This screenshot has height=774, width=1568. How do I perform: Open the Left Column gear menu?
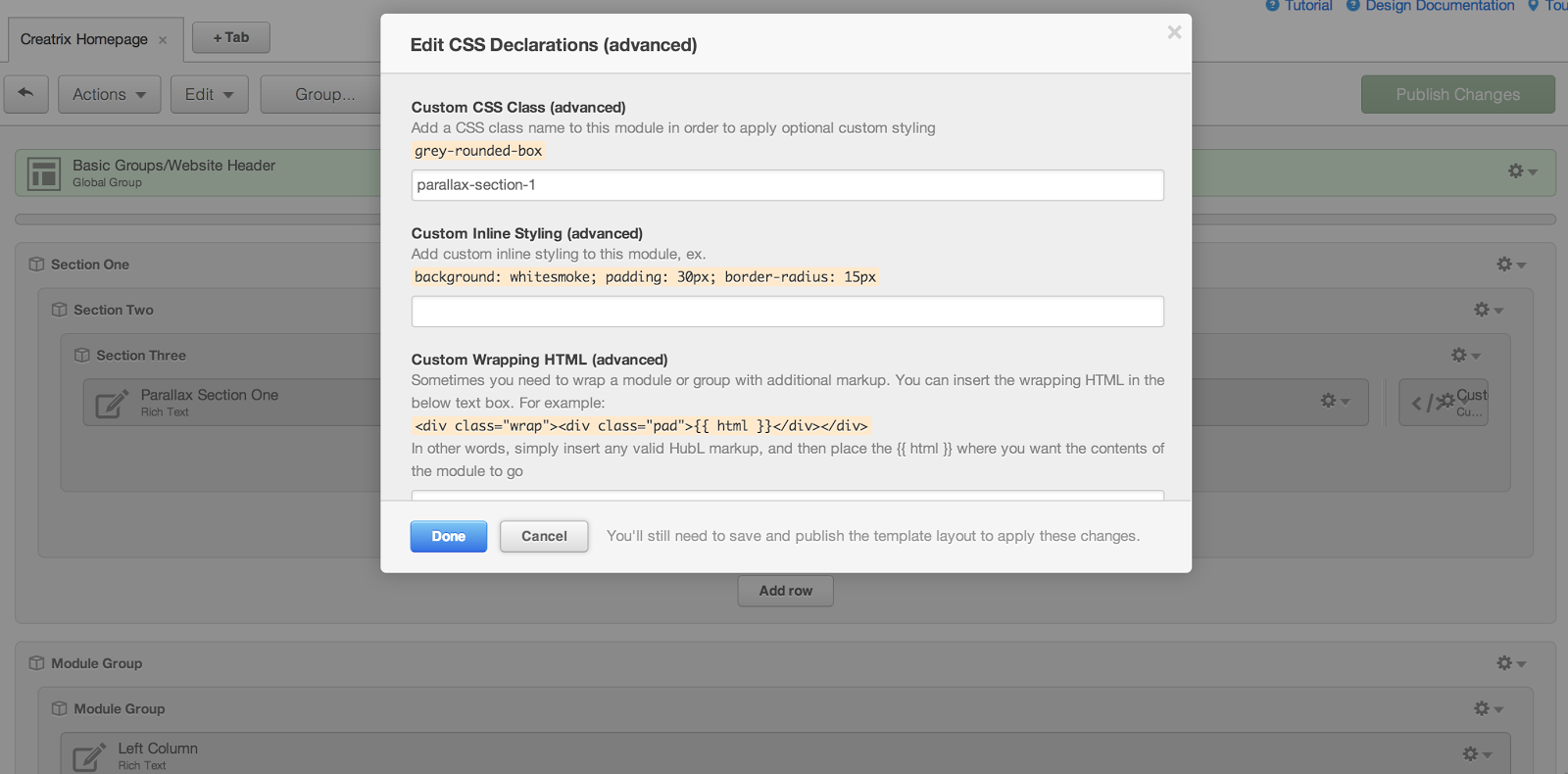1477,753
